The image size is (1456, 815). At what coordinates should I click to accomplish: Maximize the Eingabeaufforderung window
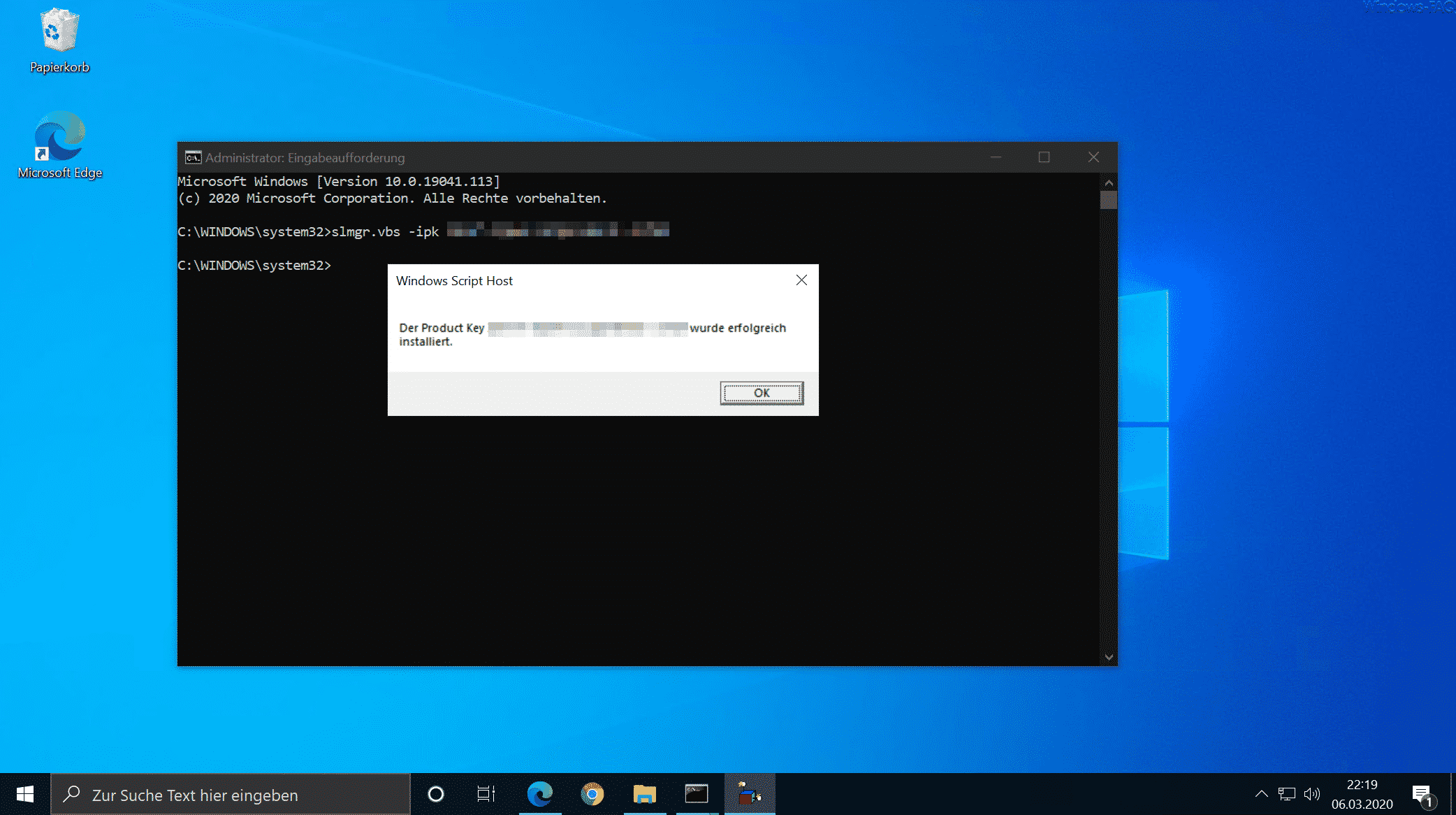coord(1044,157)
